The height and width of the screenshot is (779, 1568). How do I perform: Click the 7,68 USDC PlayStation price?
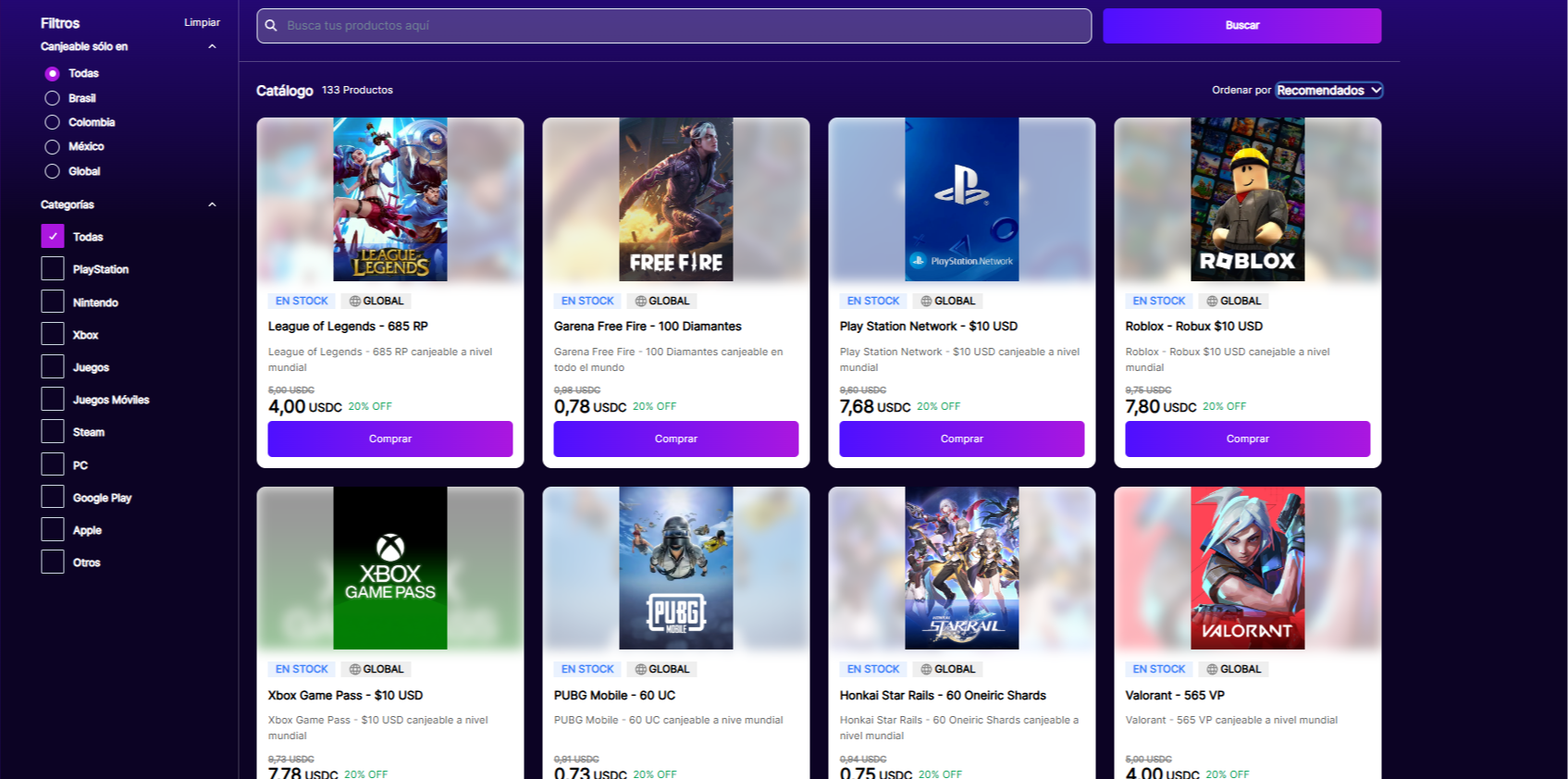click(875, 406)
